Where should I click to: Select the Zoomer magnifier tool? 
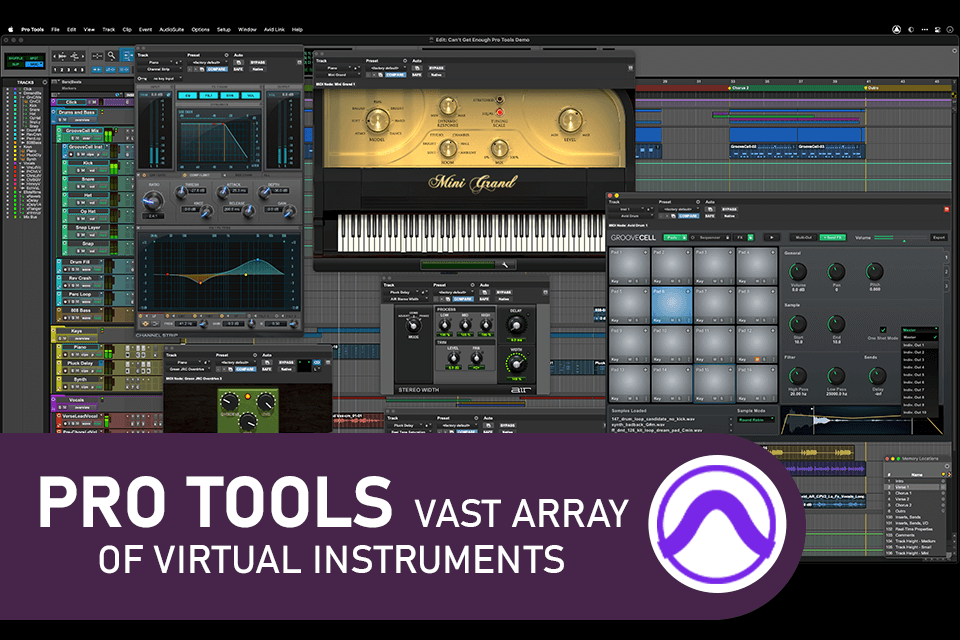coord(111,56)
